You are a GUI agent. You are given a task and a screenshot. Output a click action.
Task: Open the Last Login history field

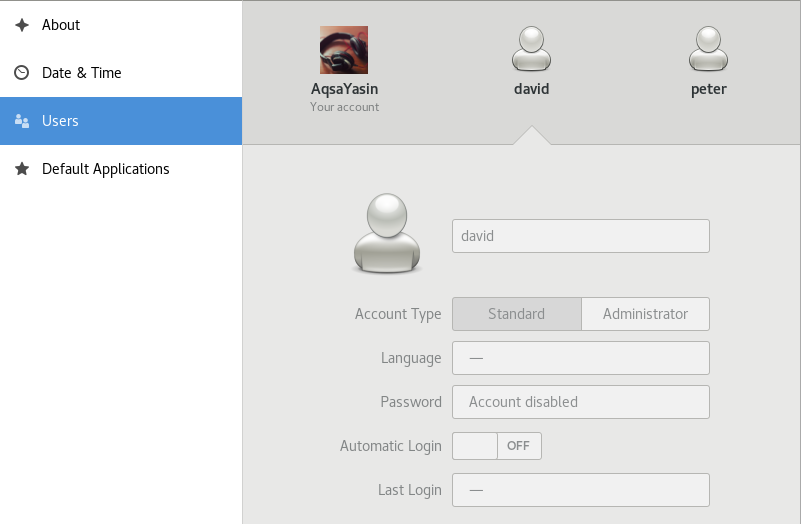point(580,490)
